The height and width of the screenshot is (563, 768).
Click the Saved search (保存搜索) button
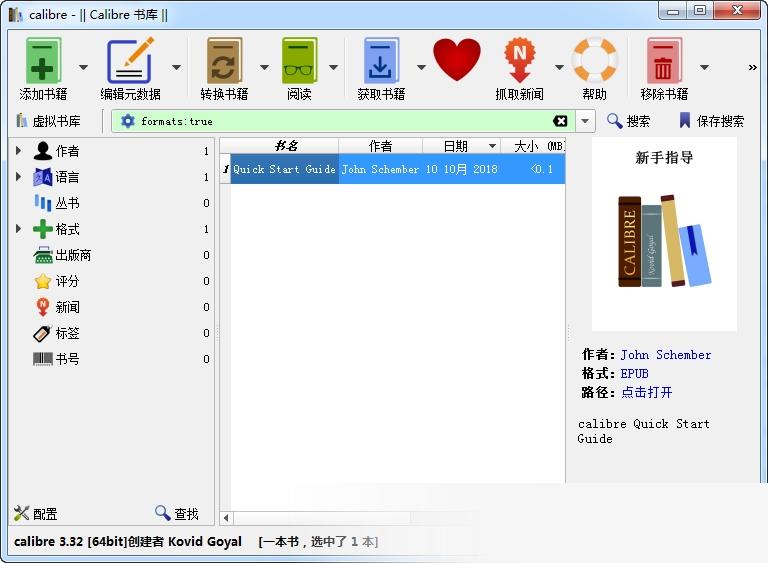(712, 121)
